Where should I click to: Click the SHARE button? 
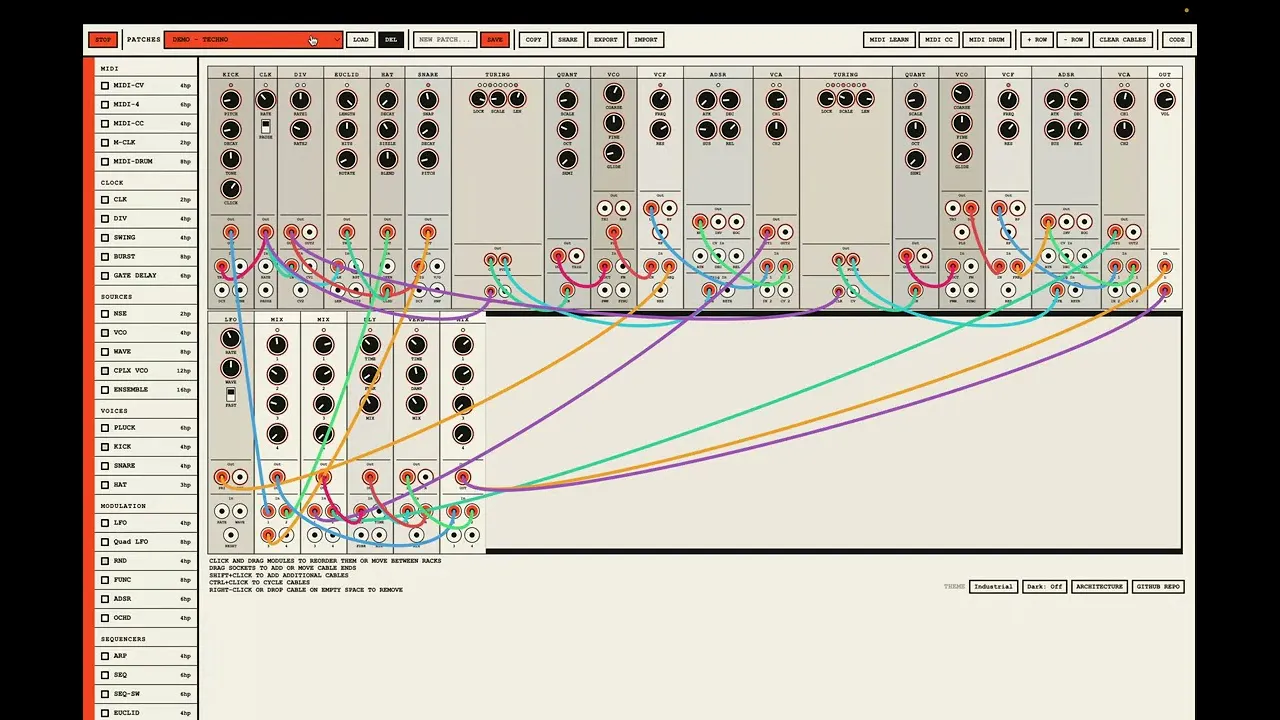point(568,40)
